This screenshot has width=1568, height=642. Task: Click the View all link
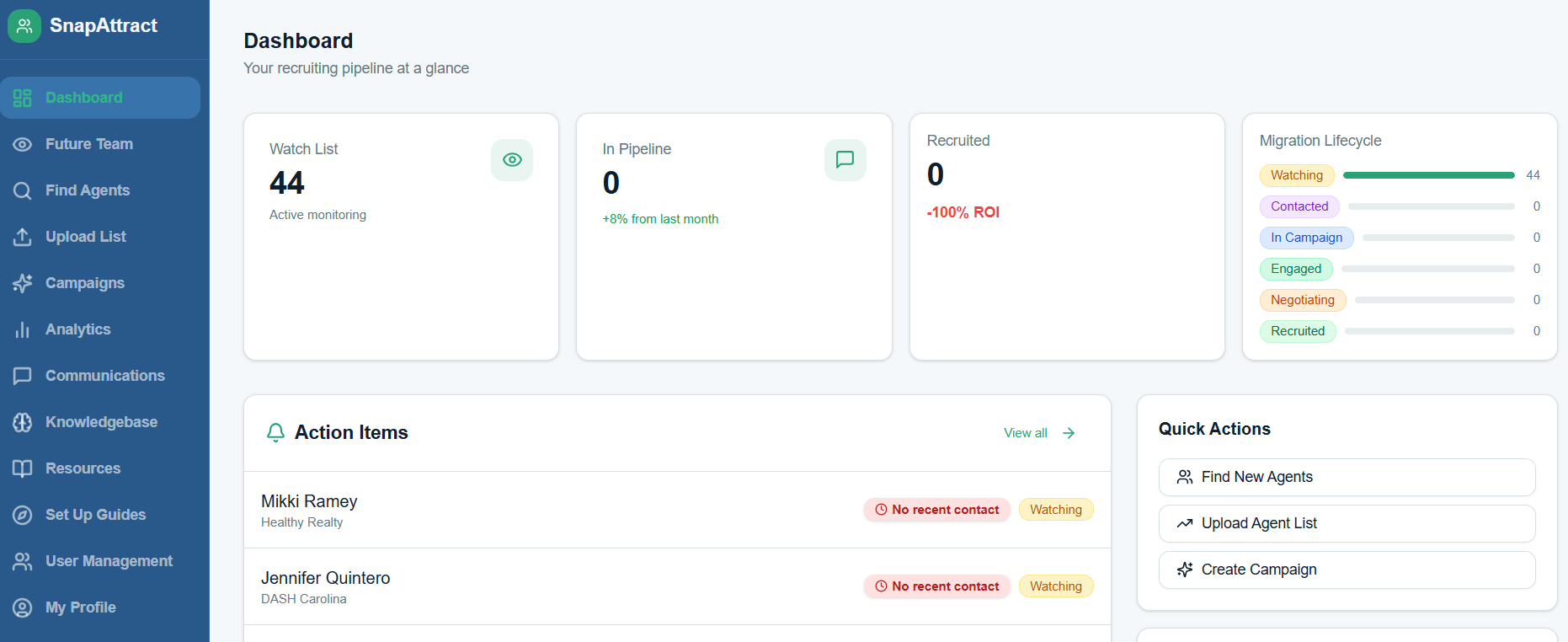1039,433
